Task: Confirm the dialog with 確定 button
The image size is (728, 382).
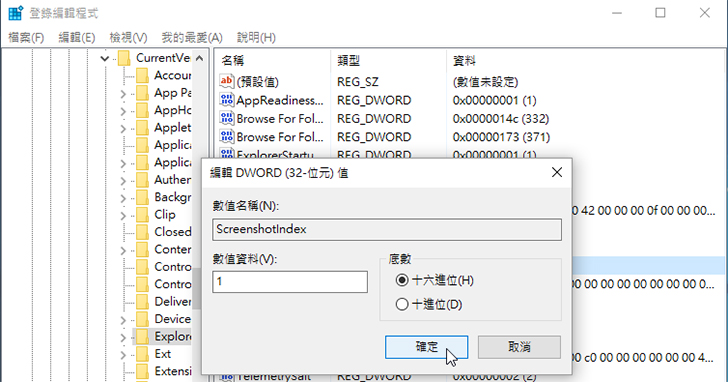Action: tap(426, 347)
